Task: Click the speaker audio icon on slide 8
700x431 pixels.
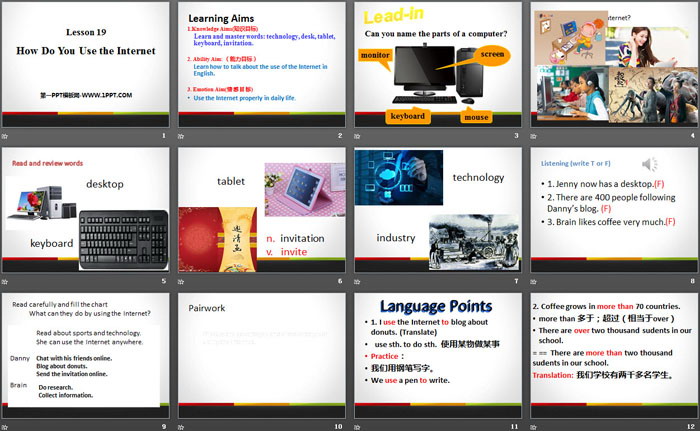Action: (x=650, y=165)
